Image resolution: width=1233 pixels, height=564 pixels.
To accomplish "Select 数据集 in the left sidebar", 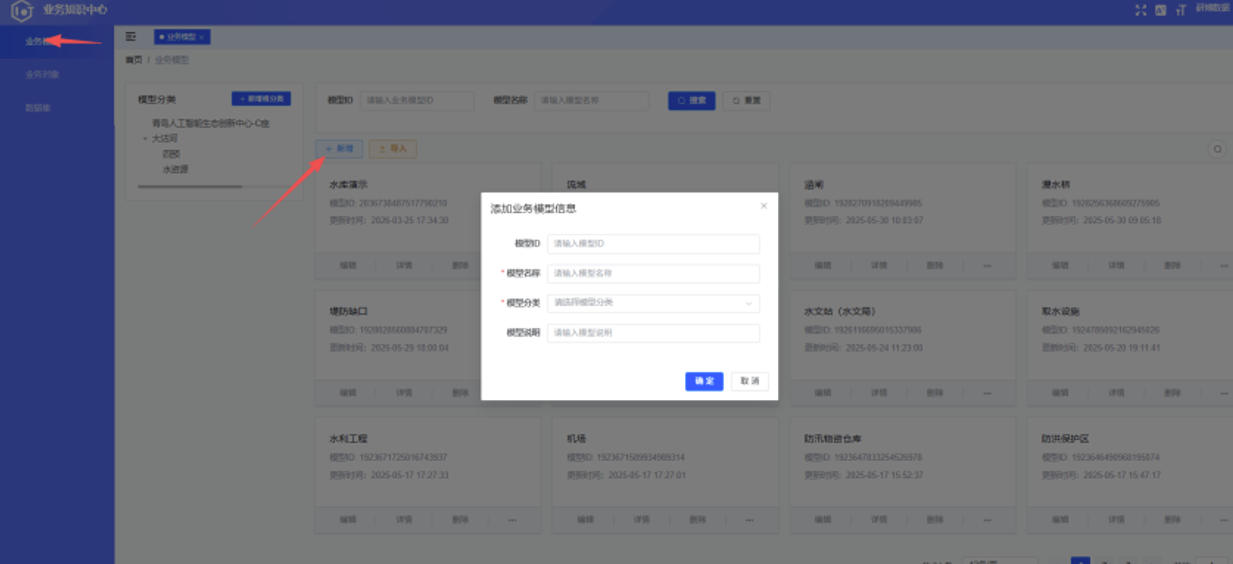I will point(38,107).
